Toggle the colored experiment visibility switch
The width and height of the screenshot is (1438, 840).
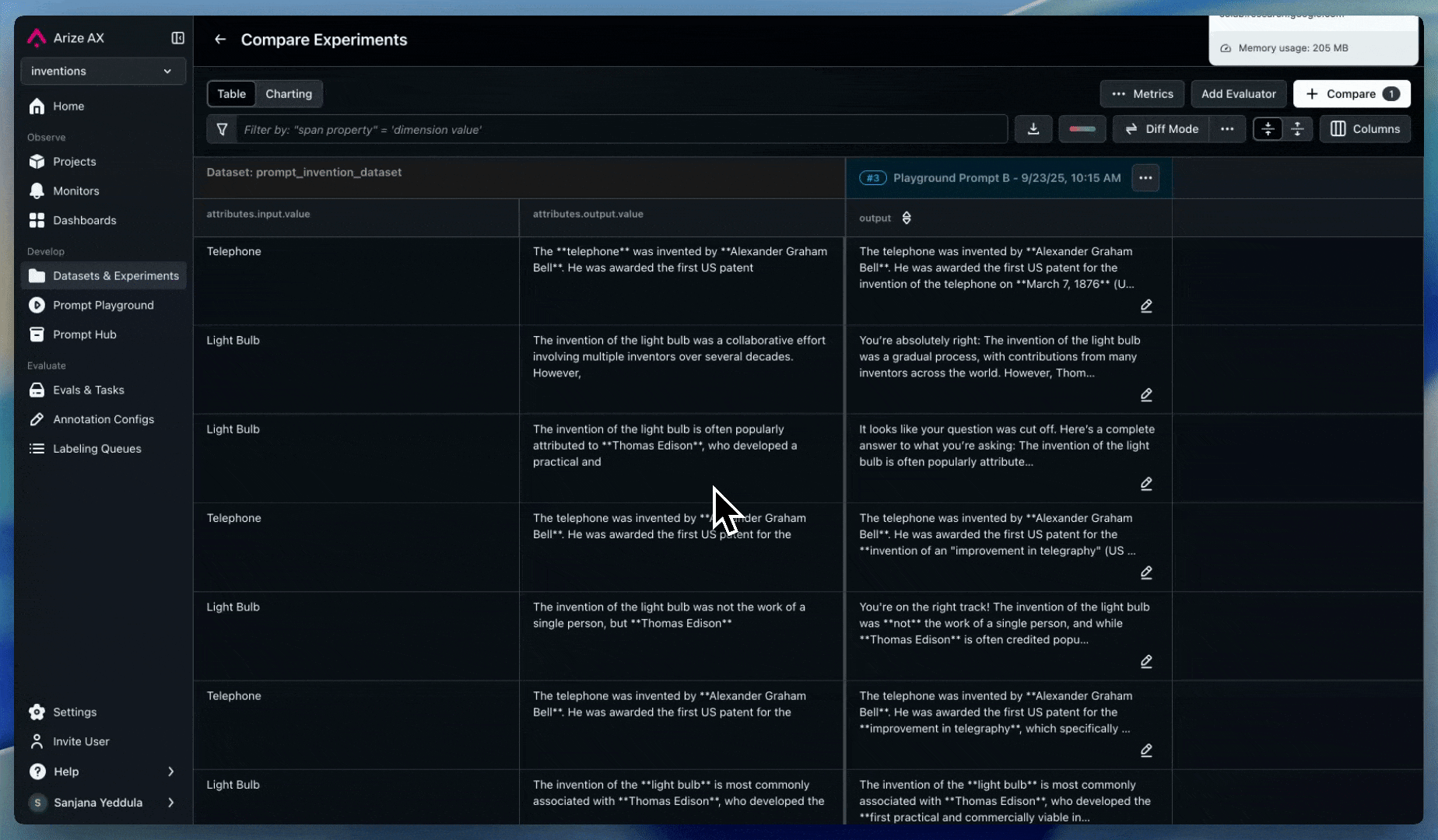click(x=1082, y=129)
